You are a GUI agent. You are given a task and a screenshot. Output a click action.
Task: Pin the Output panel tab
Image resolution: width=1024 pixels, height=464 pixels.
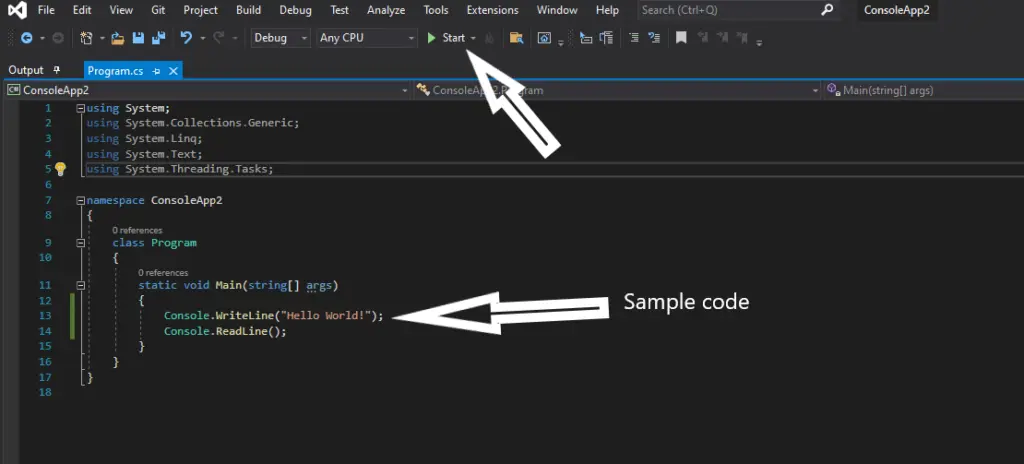56,70
